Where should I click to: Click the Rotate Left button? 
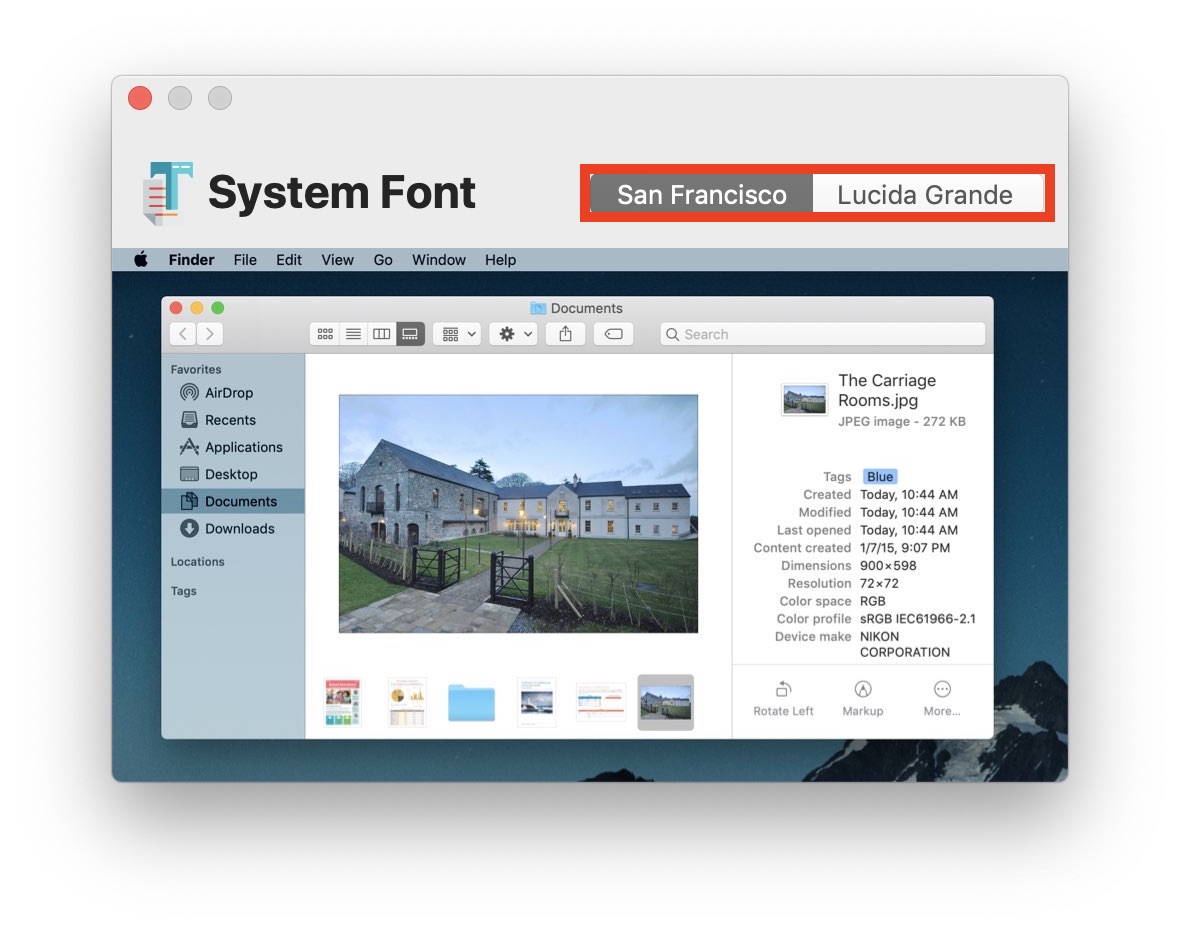point(783,699)
